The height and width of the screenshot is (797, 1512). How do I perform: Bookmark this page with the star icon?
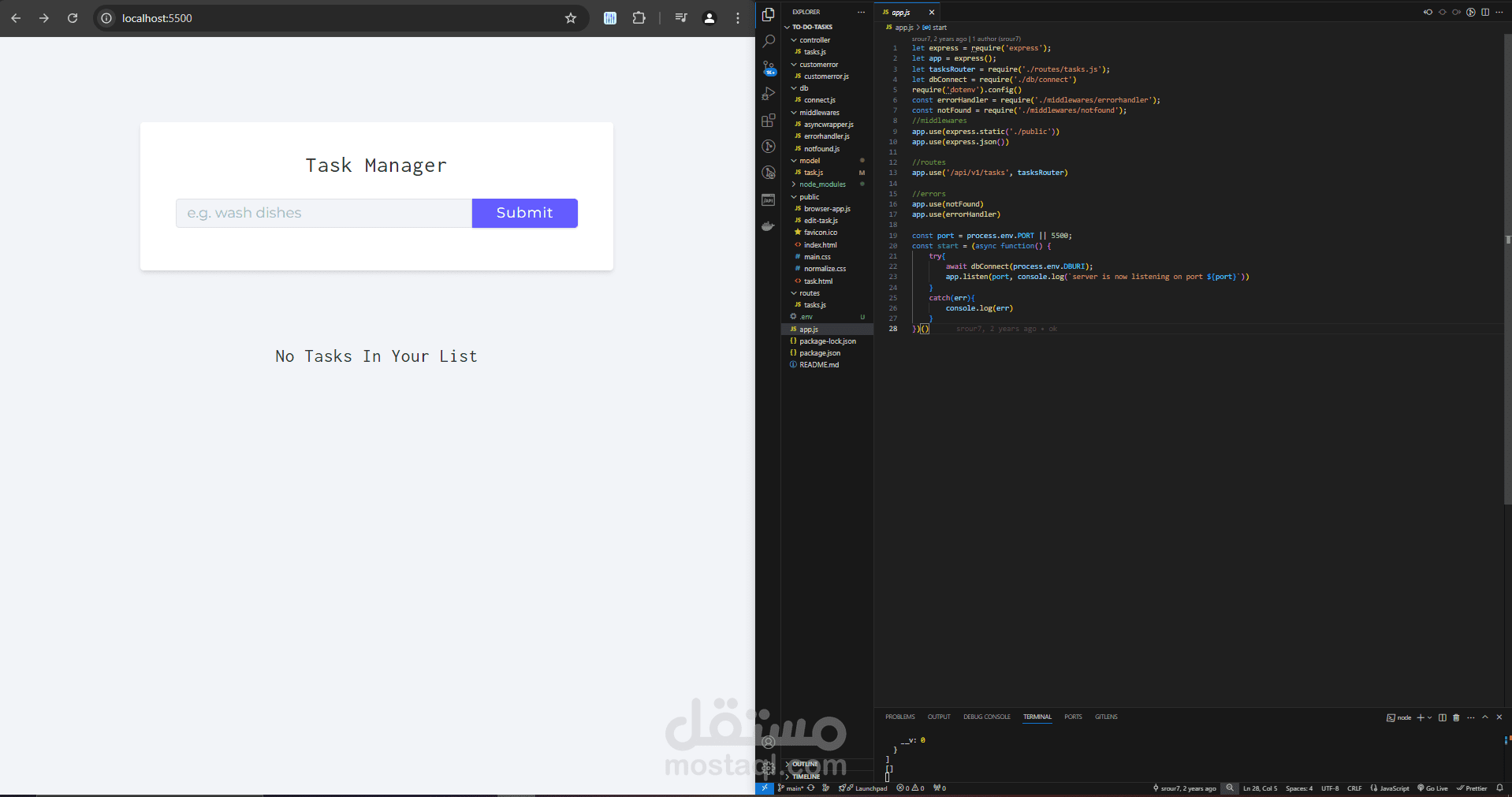[x=571, y=18]
